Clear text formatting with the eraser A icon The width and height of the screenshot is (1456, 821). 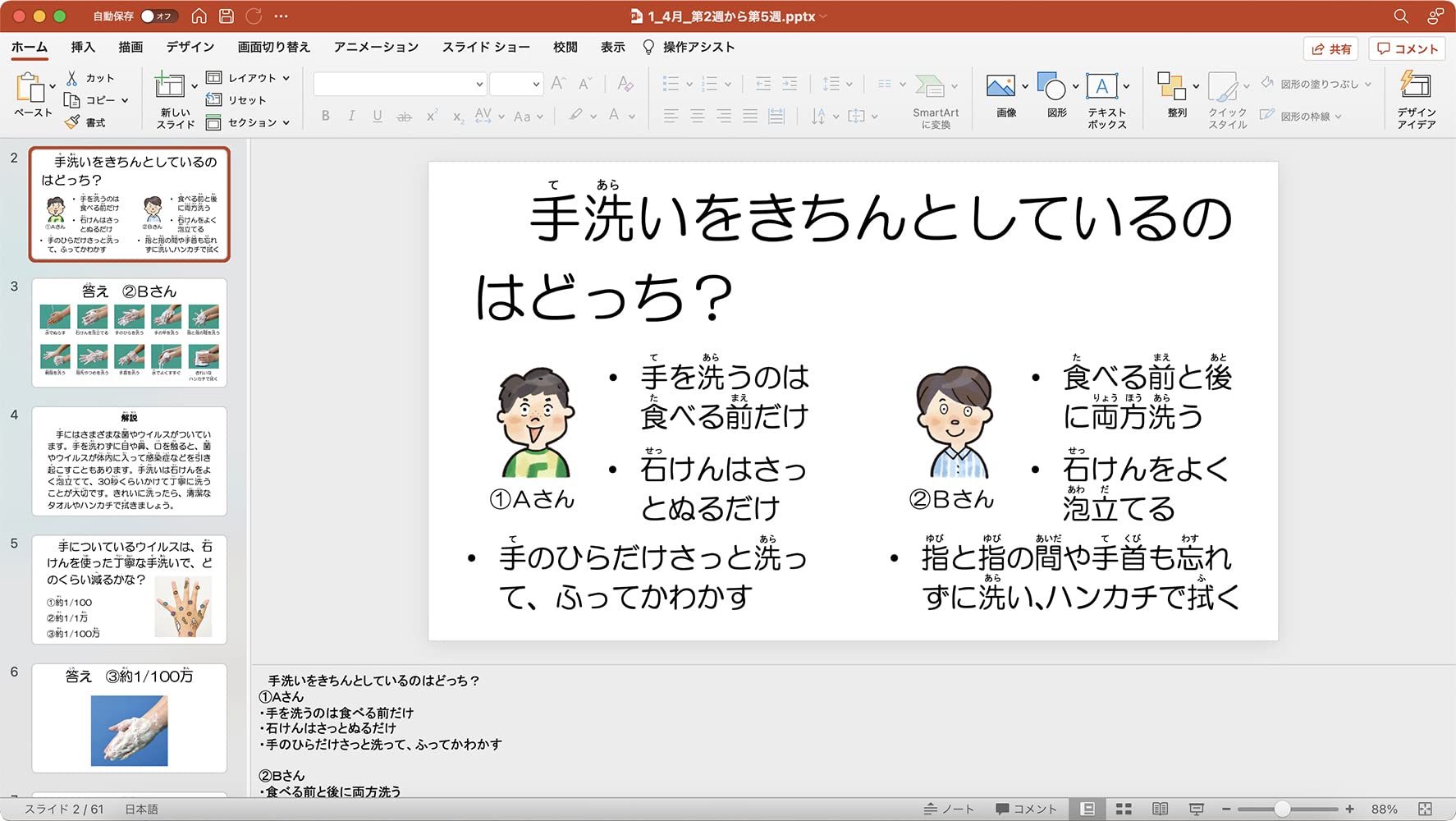[625, 83]
